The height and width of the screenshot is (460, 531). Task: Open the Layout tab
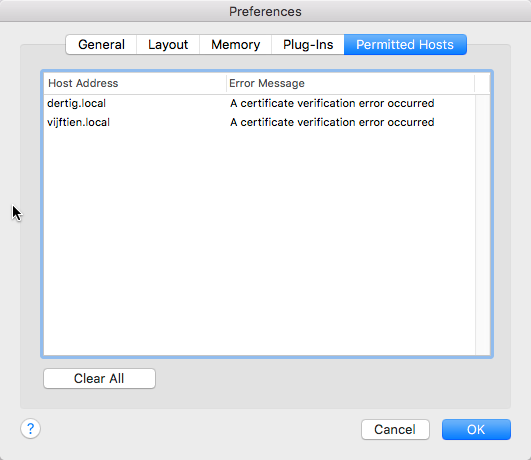click(x=168, y=45)
